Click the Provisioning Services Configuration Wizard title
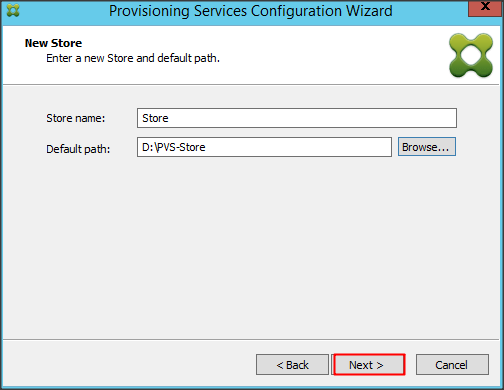This screenshot has width=504, height=390. (x=251, y=11)
